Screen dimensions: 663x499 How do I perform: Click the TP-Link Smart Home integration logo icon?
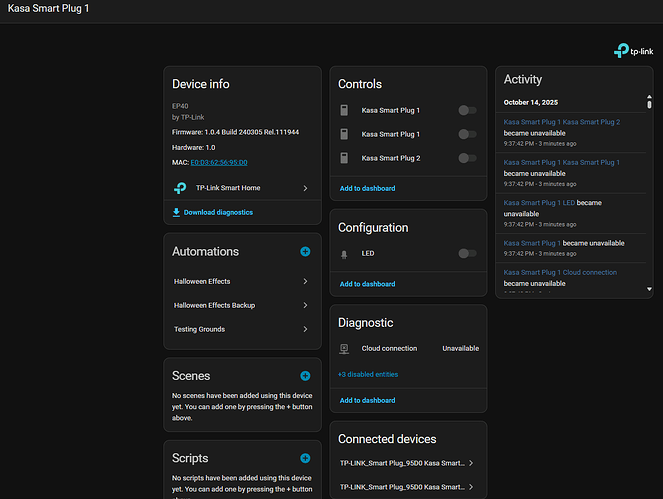click(x=180, y=187)
